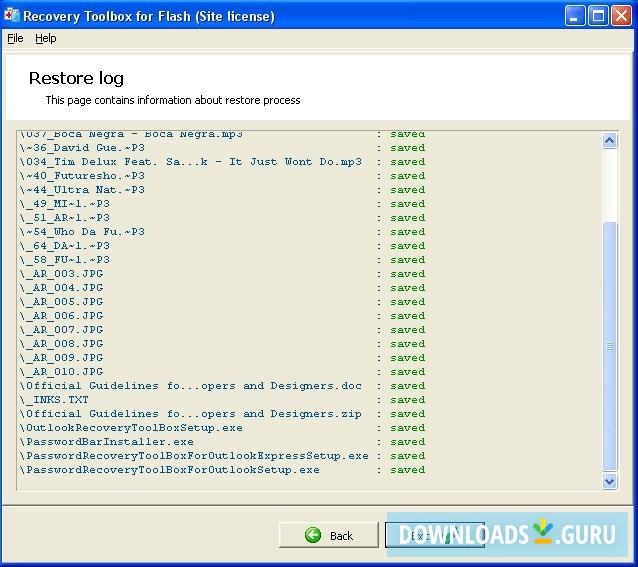Screen dimensions: 638x567
Task: Click the restore process description text
Action: (x=173, y=100)
